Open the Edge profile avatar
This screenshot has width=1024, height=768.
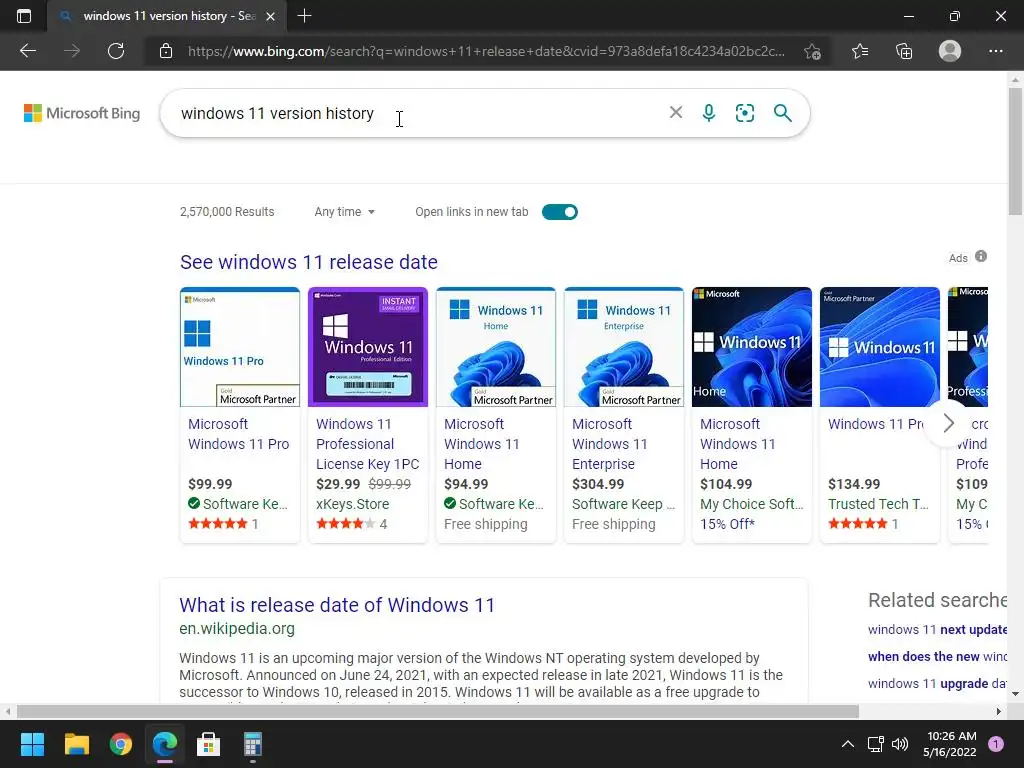coord(950,51)
